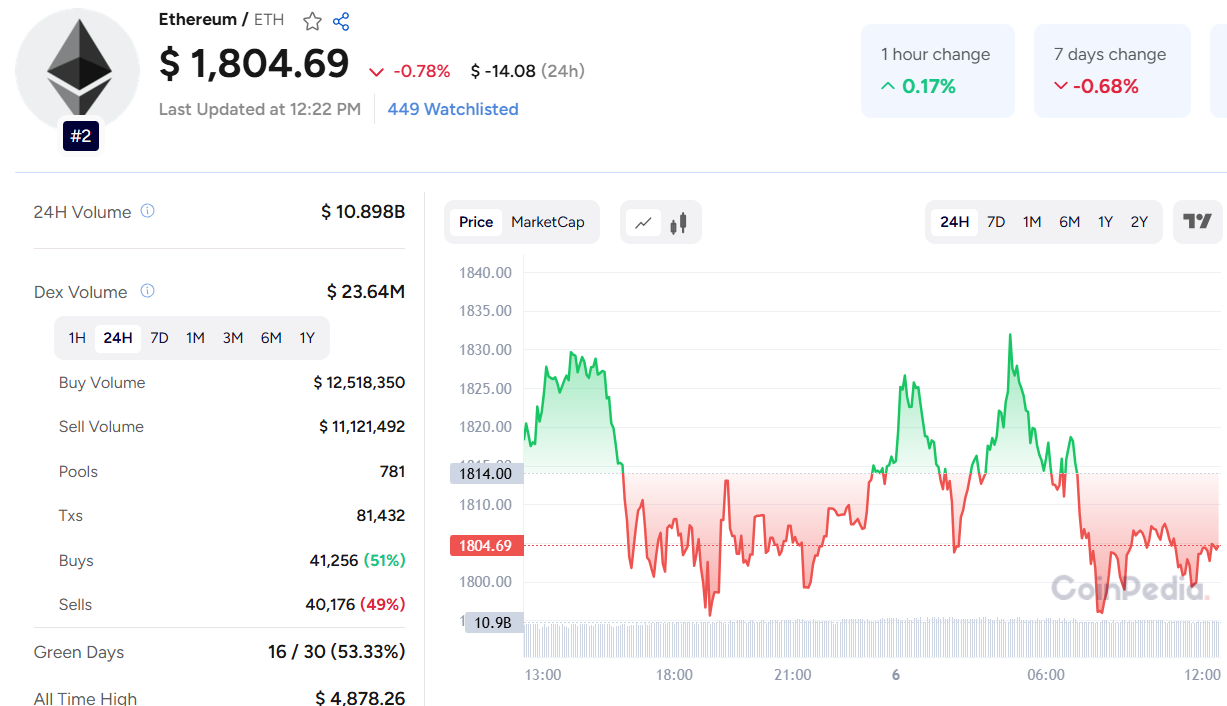This screenshot has width=1227, height=706.
Task: Click the $ 1,804.69 headline price
Action: click(254, 64)
